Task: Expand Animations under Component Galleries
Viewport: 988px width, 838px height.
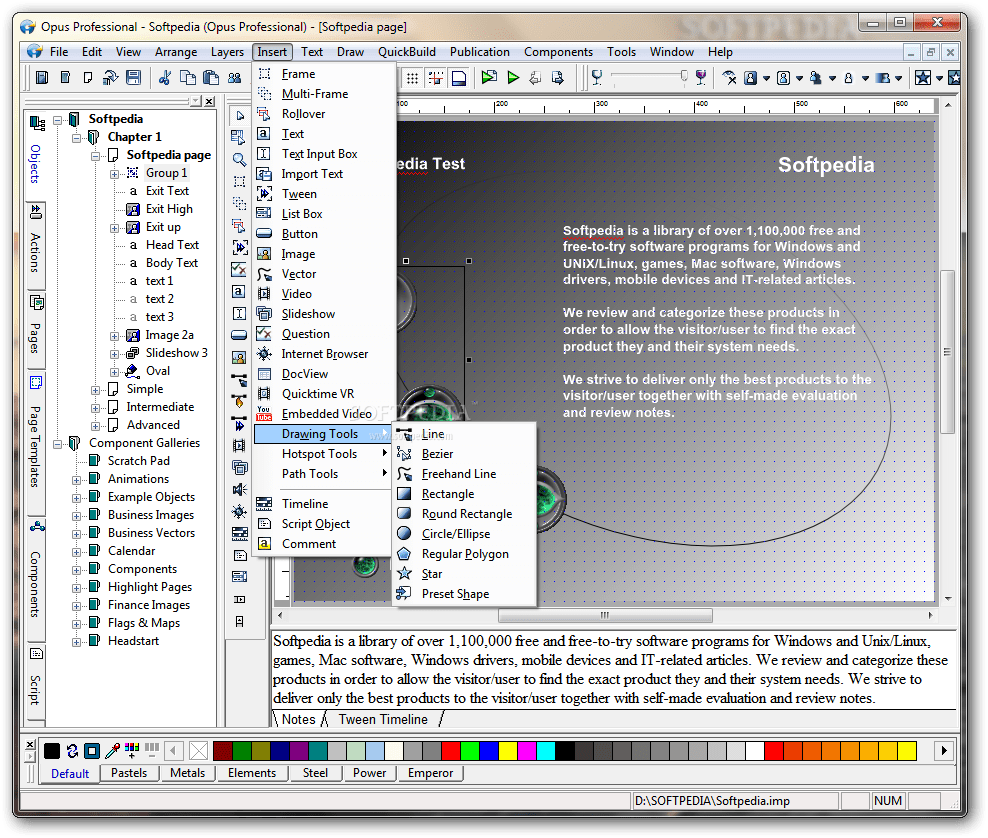Action: click(77, 478)
